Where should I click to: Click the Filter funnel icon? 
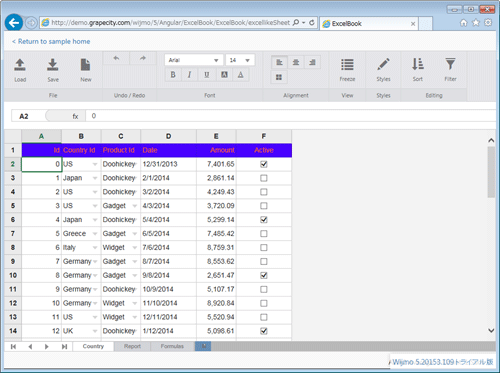click(450, 64)
